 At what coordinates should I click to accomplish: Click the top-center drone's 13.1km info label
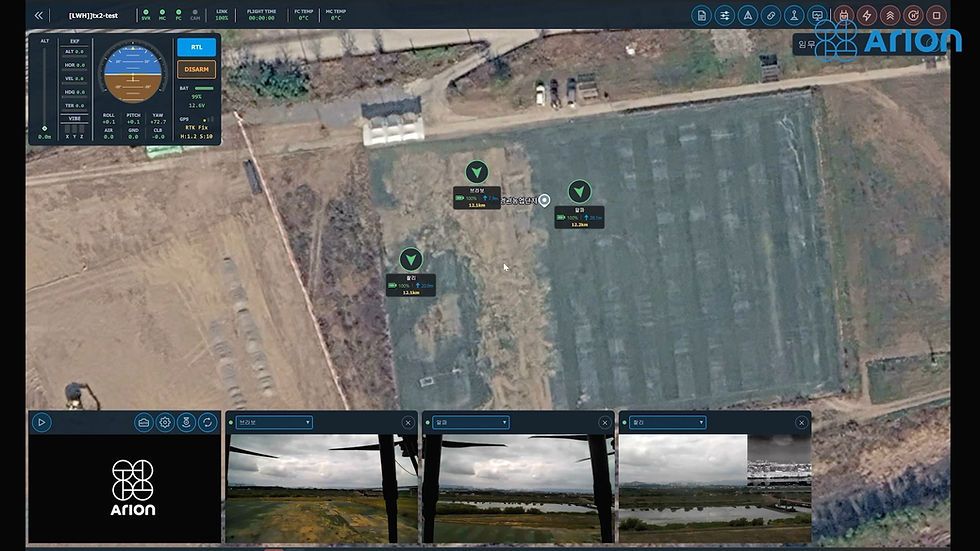click(477, 198)
